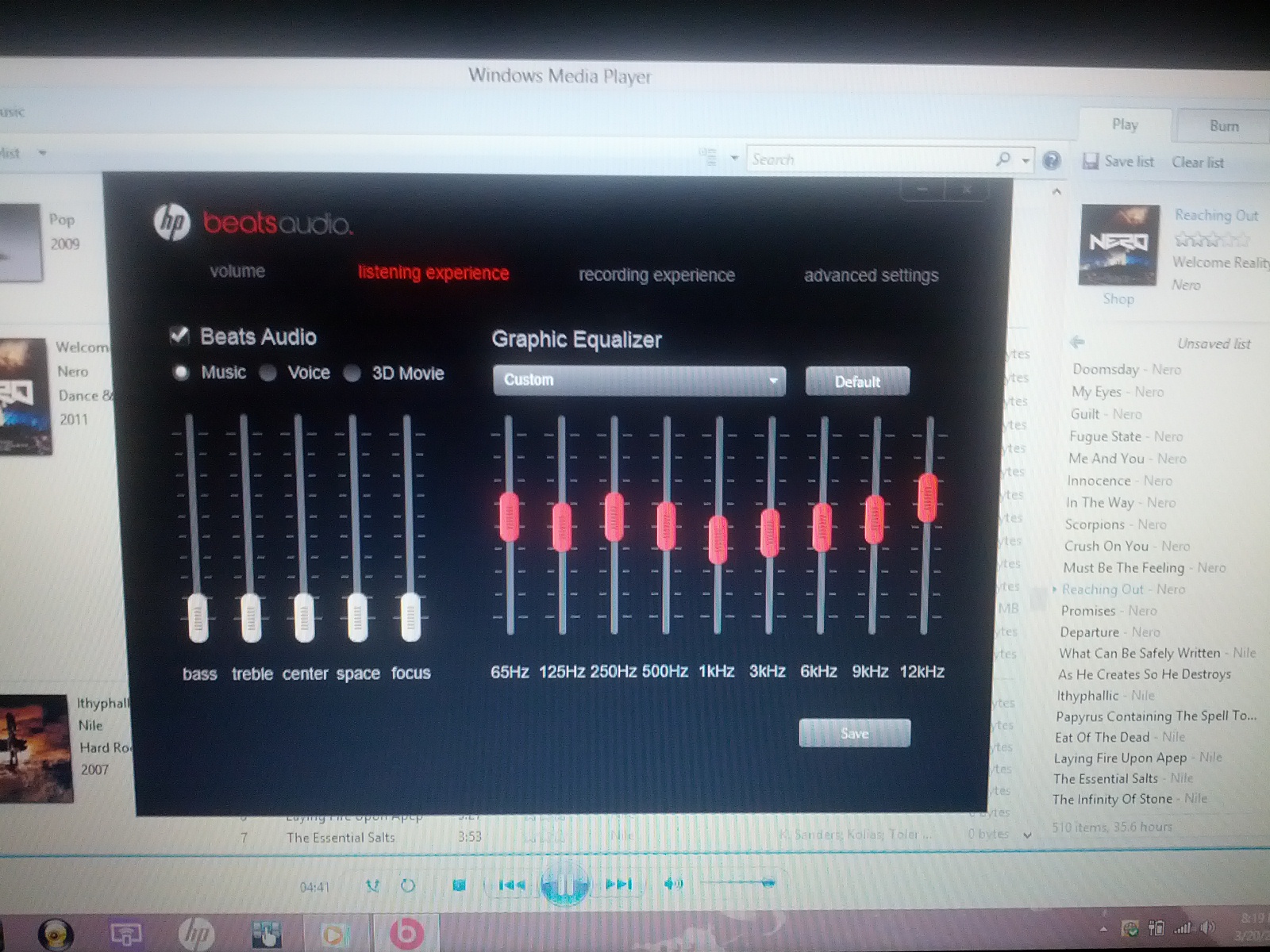
Task: Click 'Unsaved list' title
Action: (1214, 344)
